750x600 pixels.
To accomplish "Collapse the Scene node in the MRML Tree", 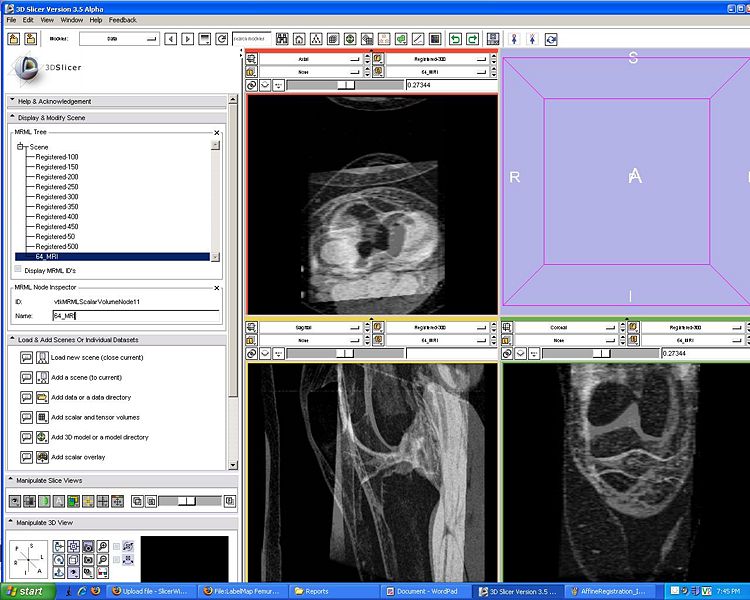I will [x=19, y=147].
